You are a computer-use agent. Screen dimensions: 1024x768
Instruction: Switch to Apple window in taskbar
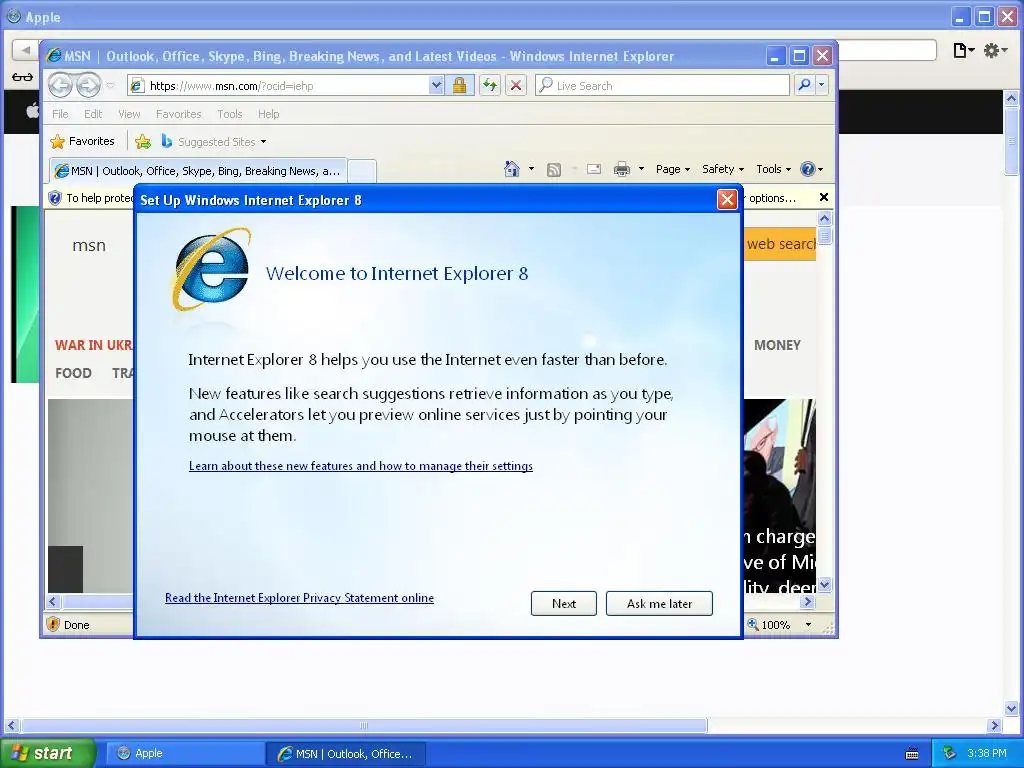pyautogui.click(x=185, y=753)
